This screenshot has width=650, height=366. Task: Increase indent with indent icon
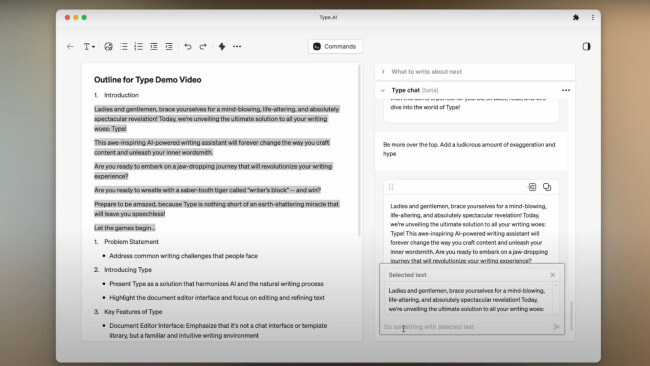(x=169, y=46)
